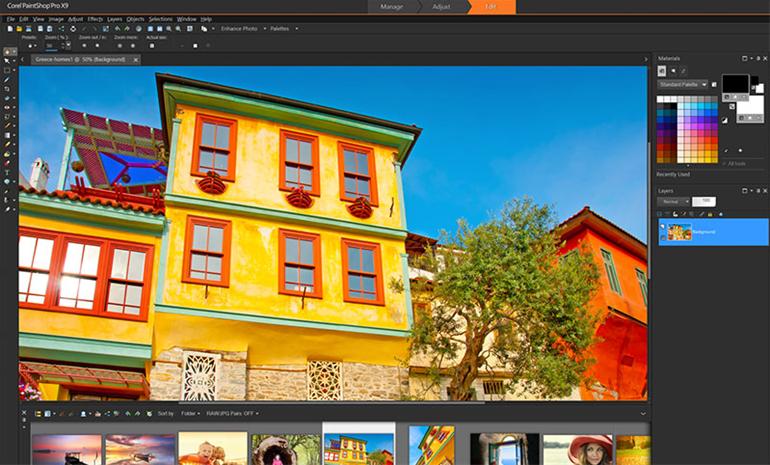Toggle visibility of the Background layer
Screen dimensions: 770x465
point(663,226)
